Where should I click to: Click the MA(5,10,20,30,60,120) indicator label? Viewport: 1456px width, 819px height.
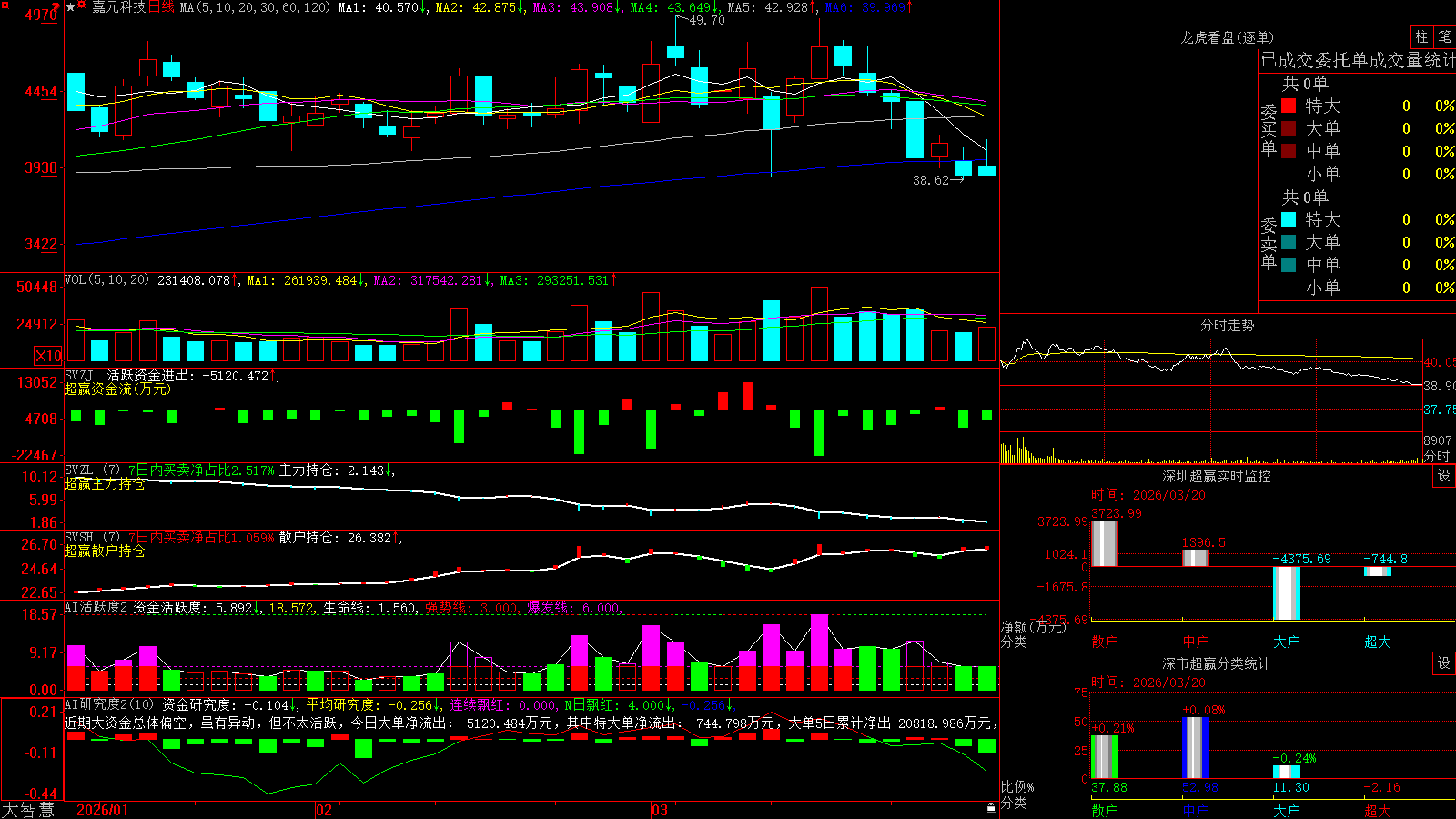255,7
